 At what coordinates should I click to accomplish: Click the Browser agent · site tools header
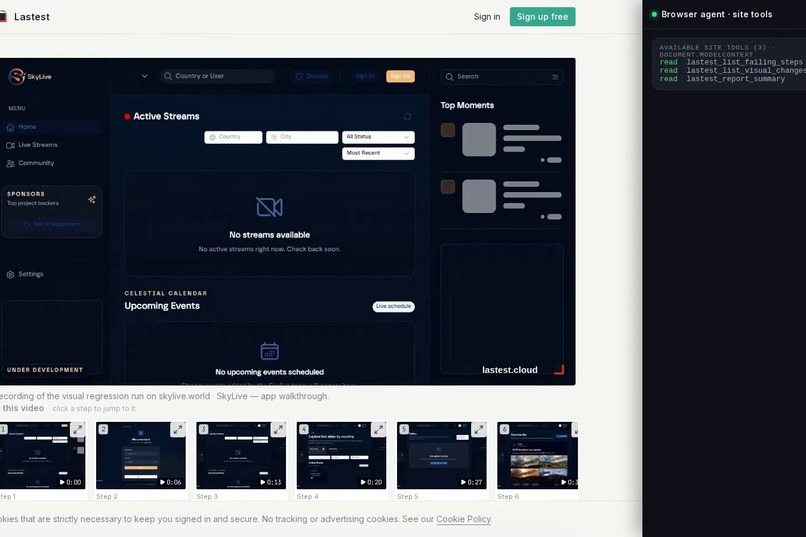pos(717,14)
